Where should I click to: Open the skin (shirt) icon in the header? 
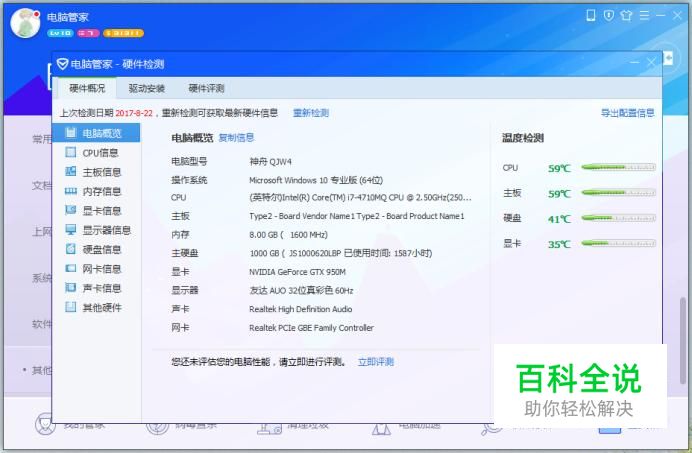pos(626,16)
